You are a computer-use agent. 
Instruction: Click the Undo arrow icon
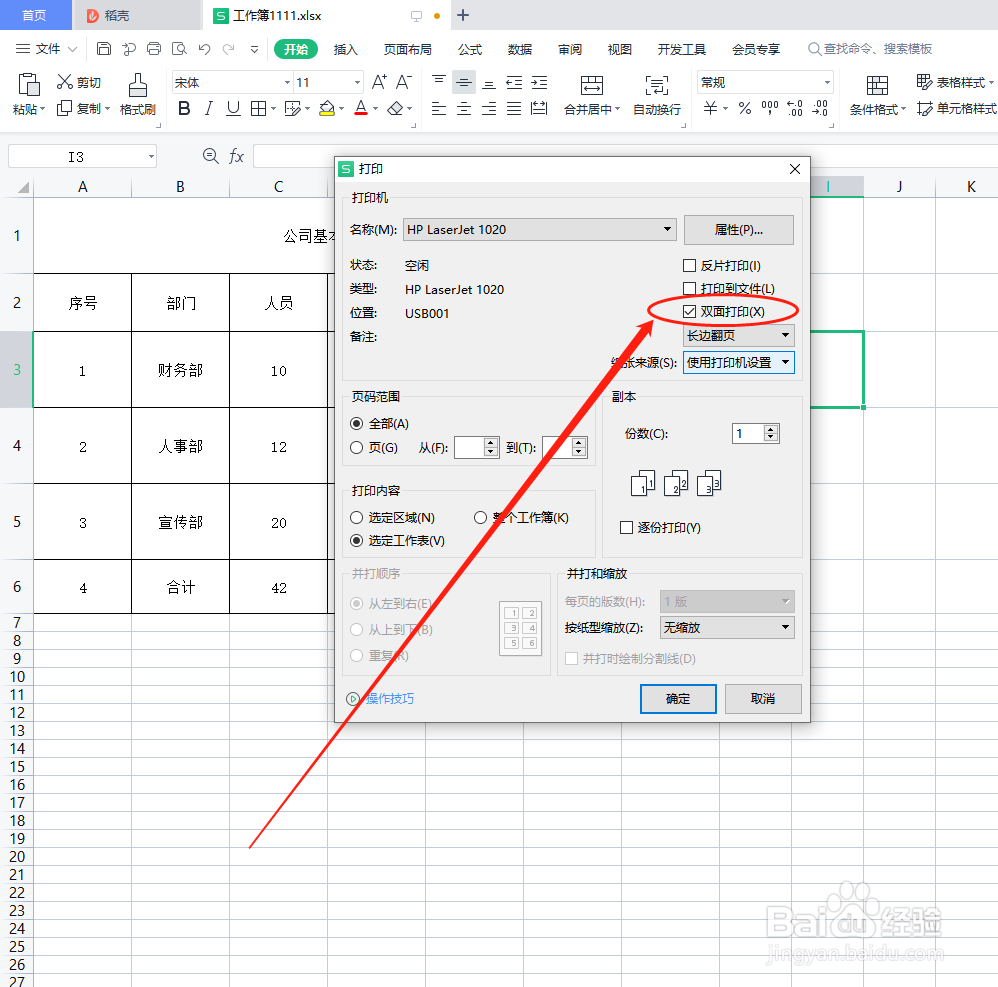[204, 48]
